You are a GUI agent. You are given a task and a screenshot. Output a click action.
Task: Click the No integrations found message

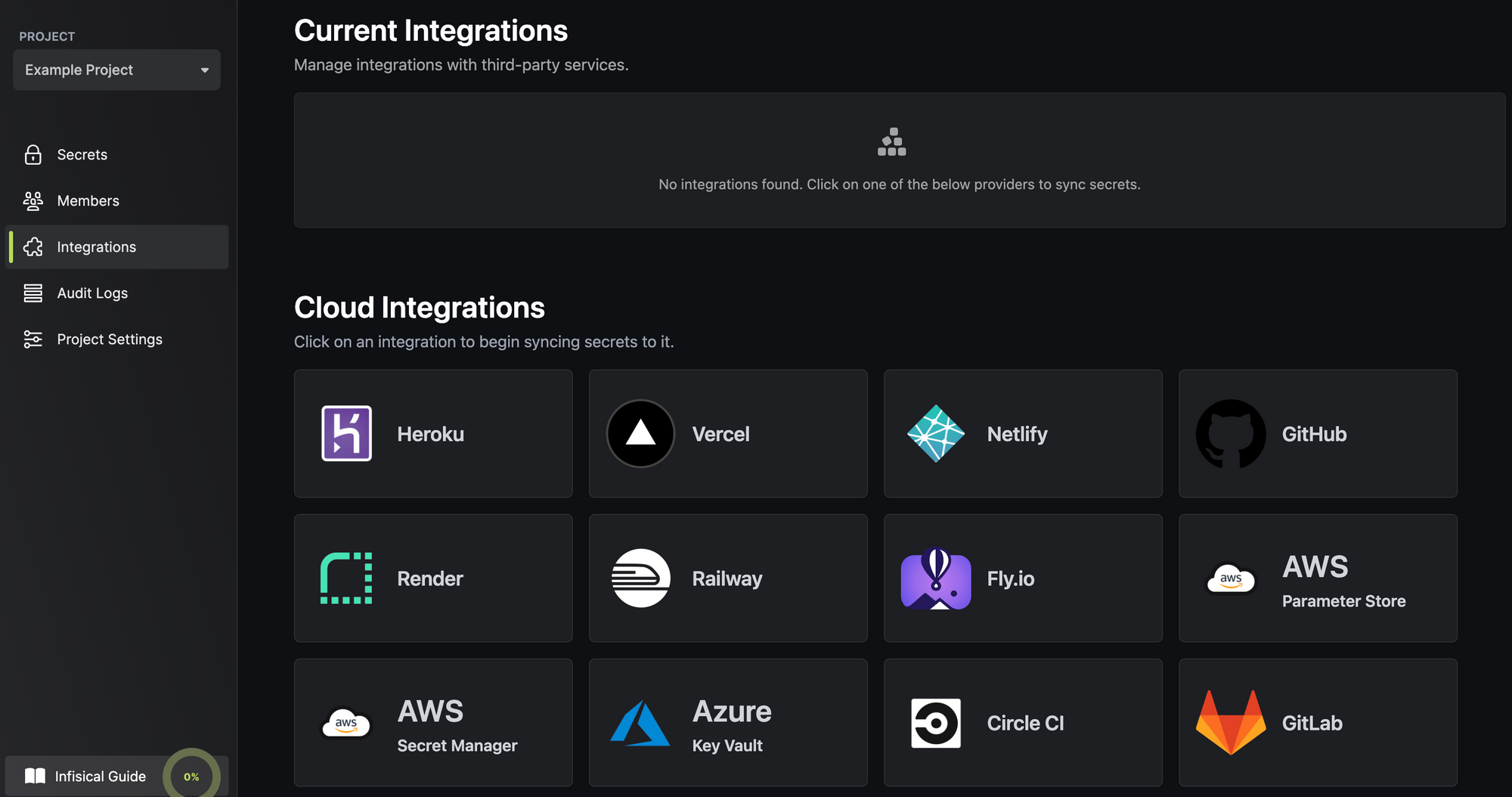pos(899,185)
